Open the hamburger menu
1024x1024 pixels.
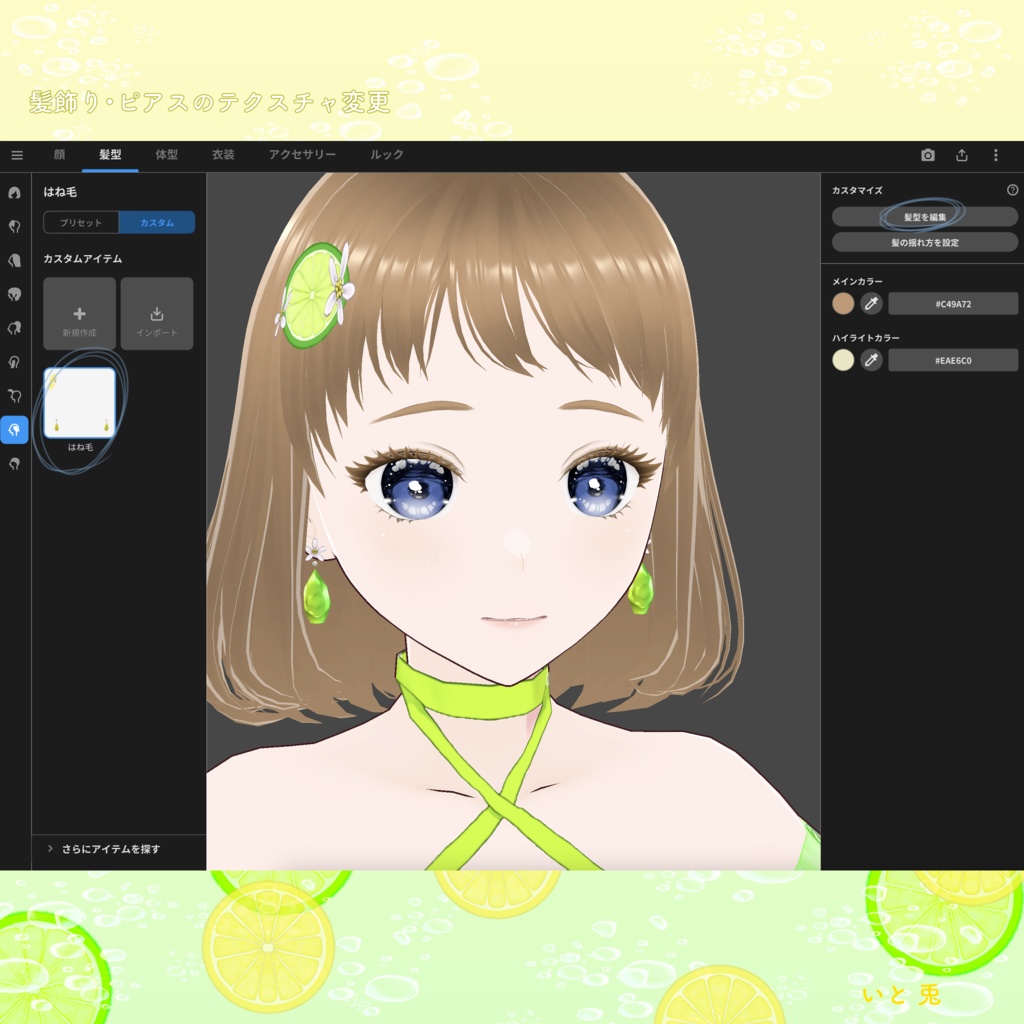pyautogui.click(x=16, y=155)
